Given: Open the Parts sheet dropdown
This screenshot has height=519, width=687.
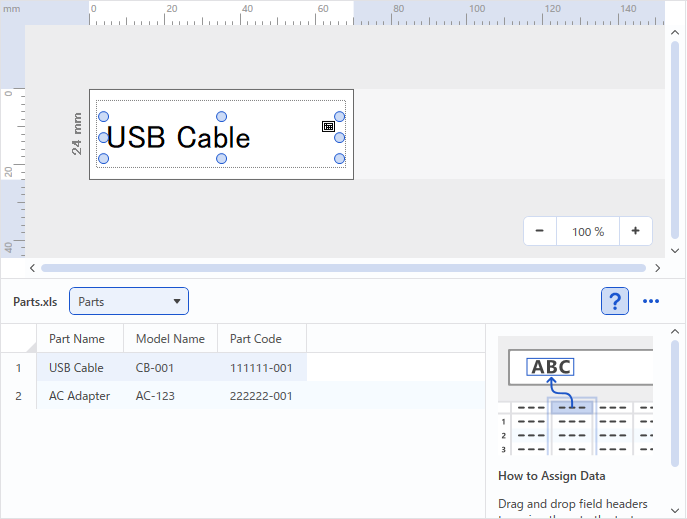Looking at the screenshot, I should tap(128, 301).
